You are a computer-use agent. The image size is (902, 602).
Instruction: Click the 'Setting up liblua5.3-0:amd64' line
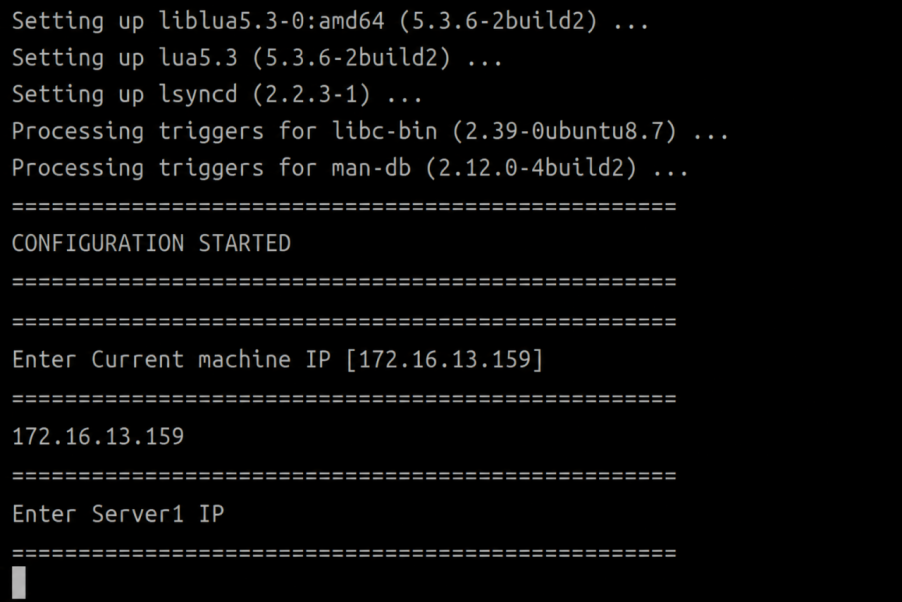pyautogui.click(x=330, y=21)
